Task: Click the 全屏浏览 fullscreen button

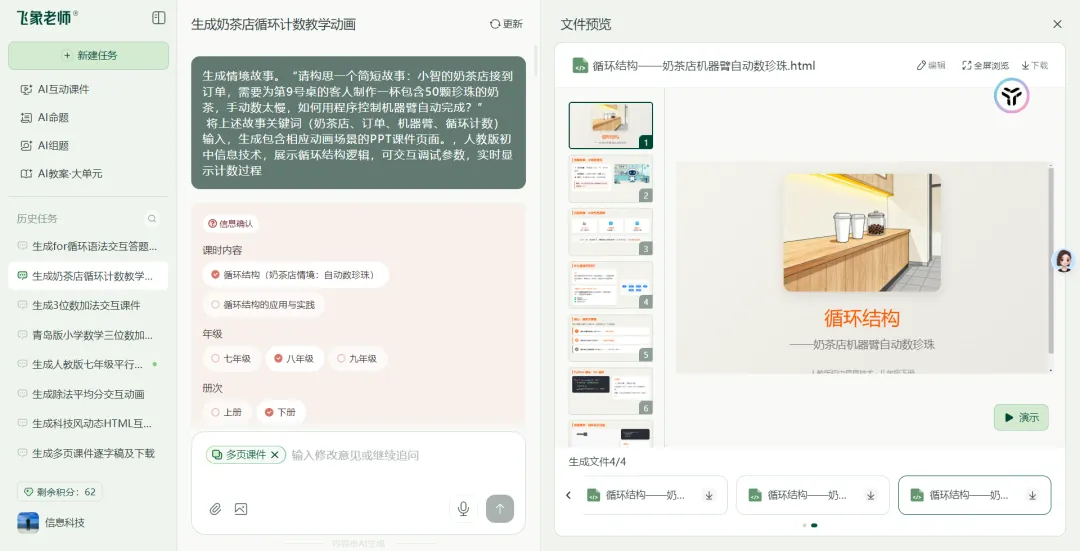Action: point(985,65)
